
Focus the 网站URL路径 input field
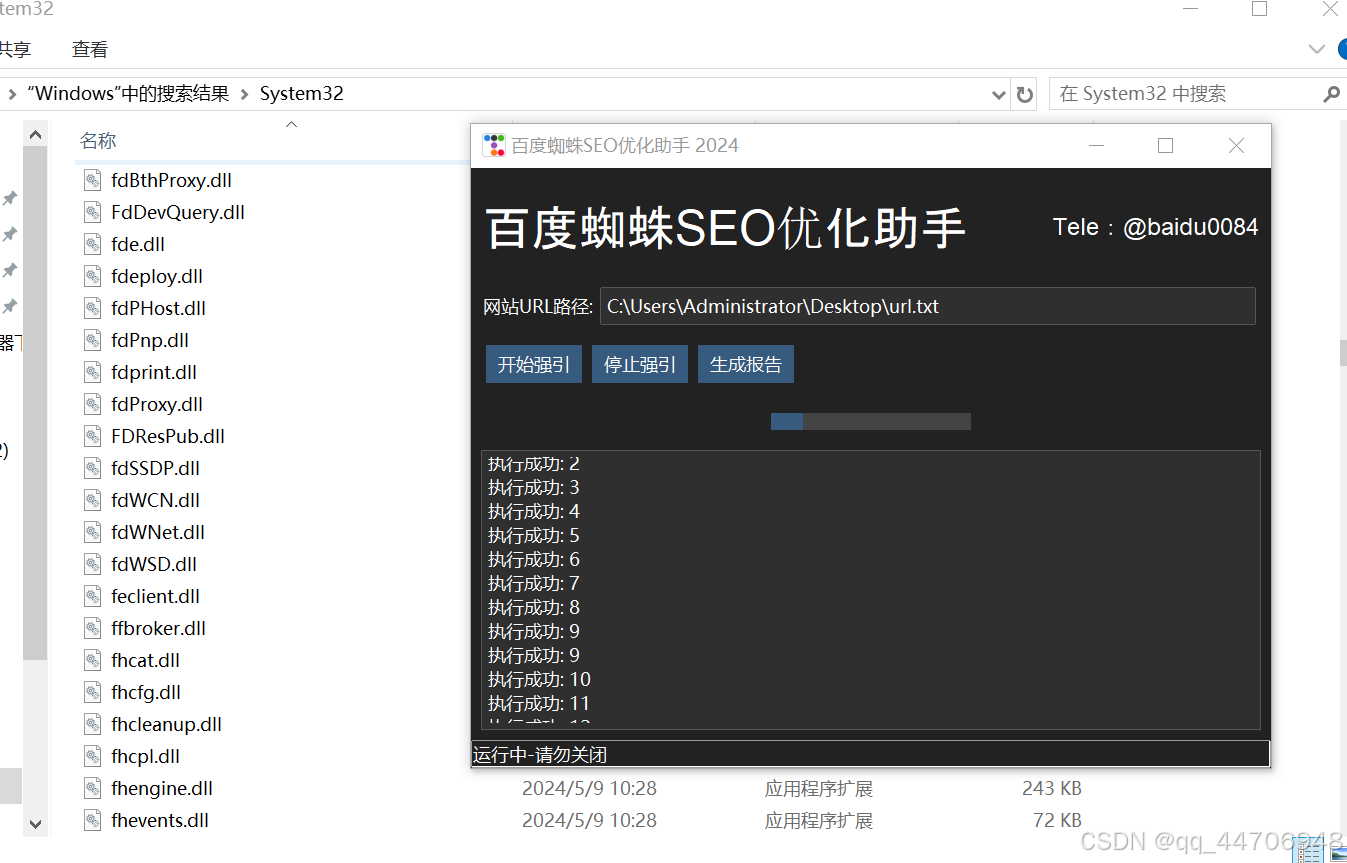(927, 306)
